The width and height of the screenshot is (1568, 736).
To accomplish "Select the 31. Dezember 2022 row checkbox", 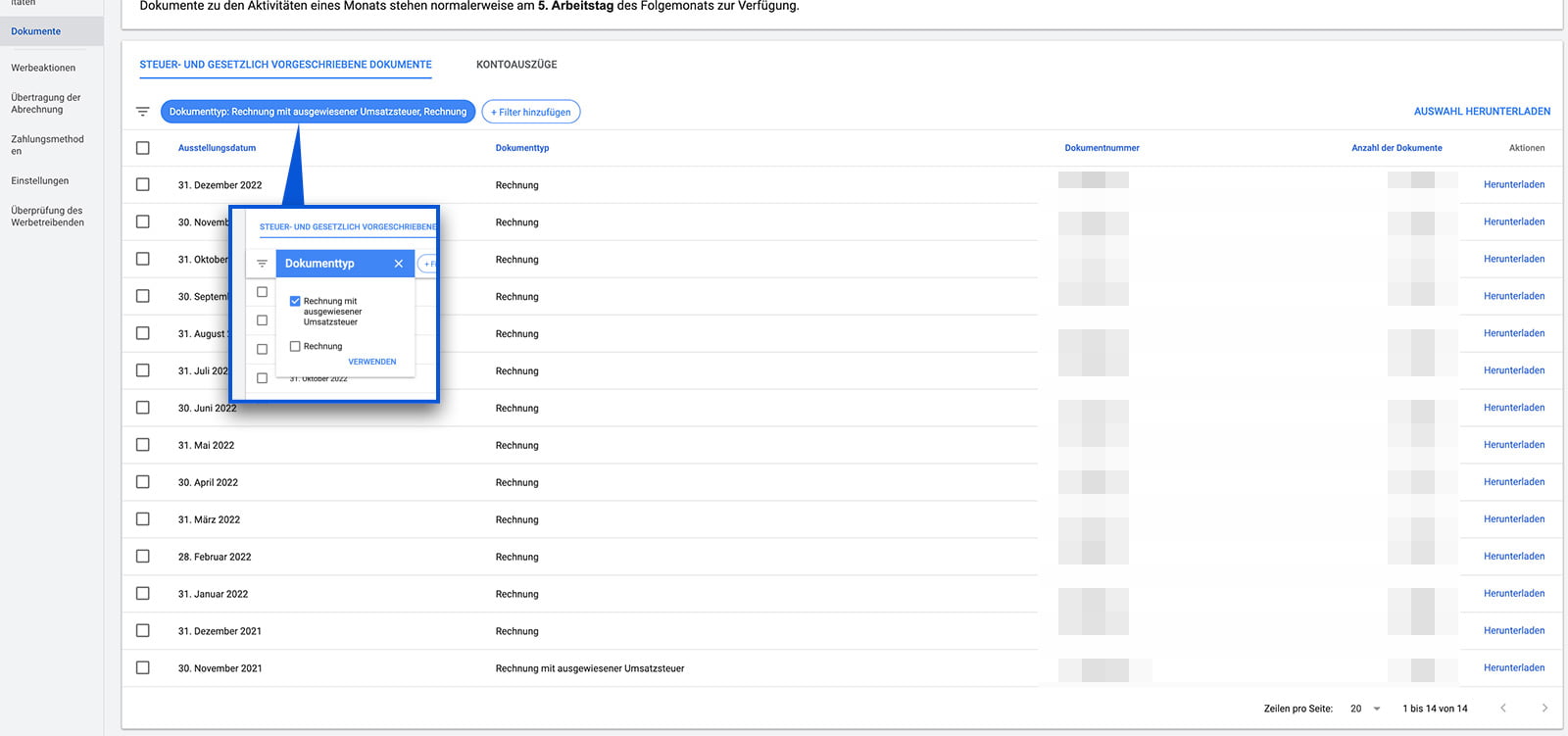I will coord(143,185).
